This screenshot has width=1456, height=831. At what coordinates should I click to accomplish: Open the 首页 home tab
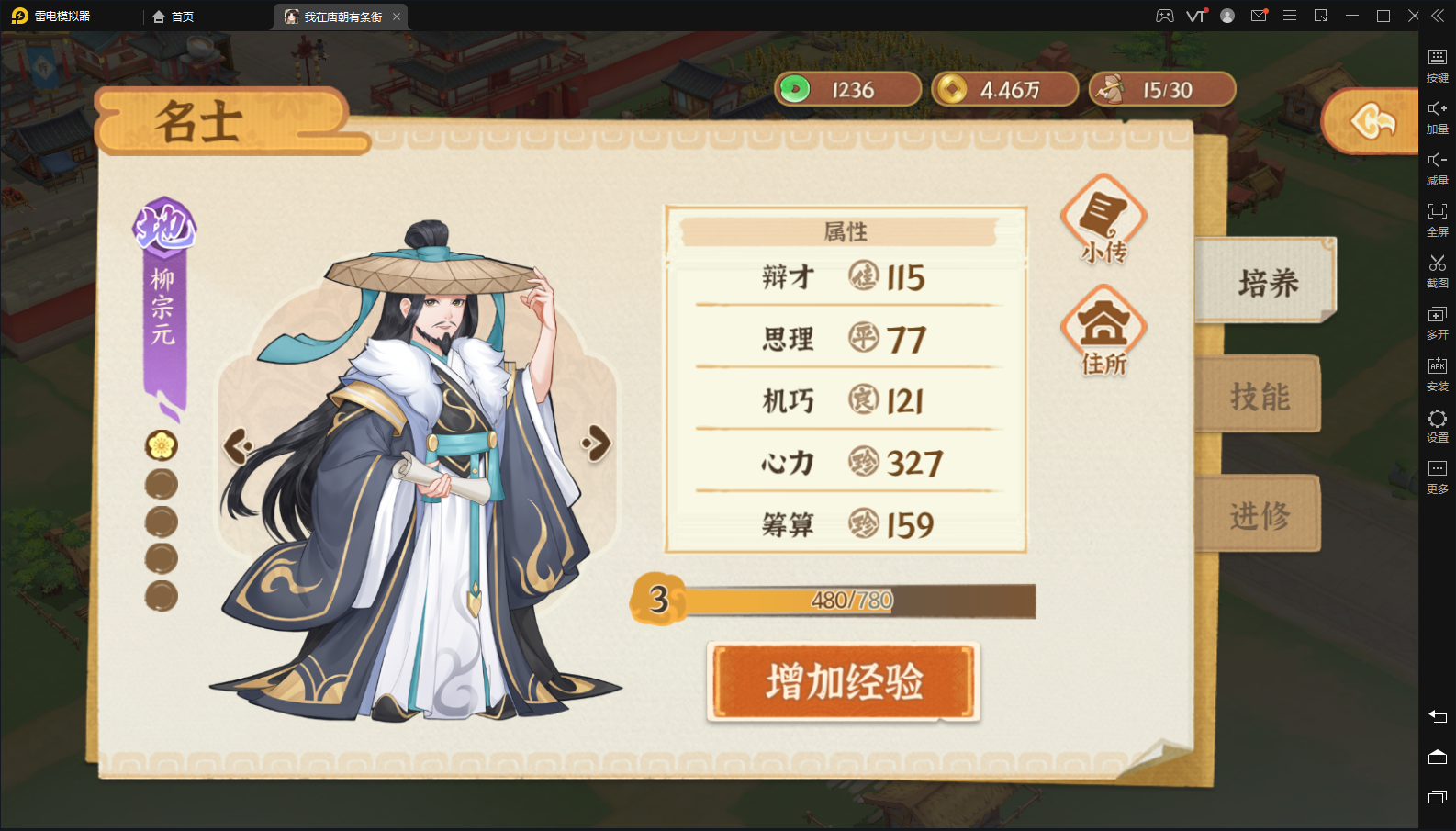[174, 17]
